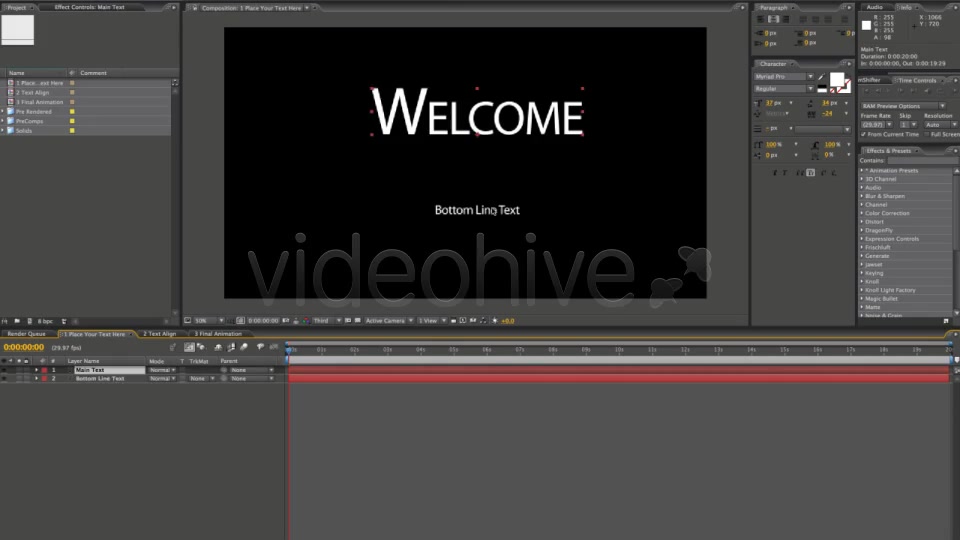Toggle Faux Bold in Character panel
Image resolution: width=960 pixels, height=540 pixels.
(x=774, y=173)
